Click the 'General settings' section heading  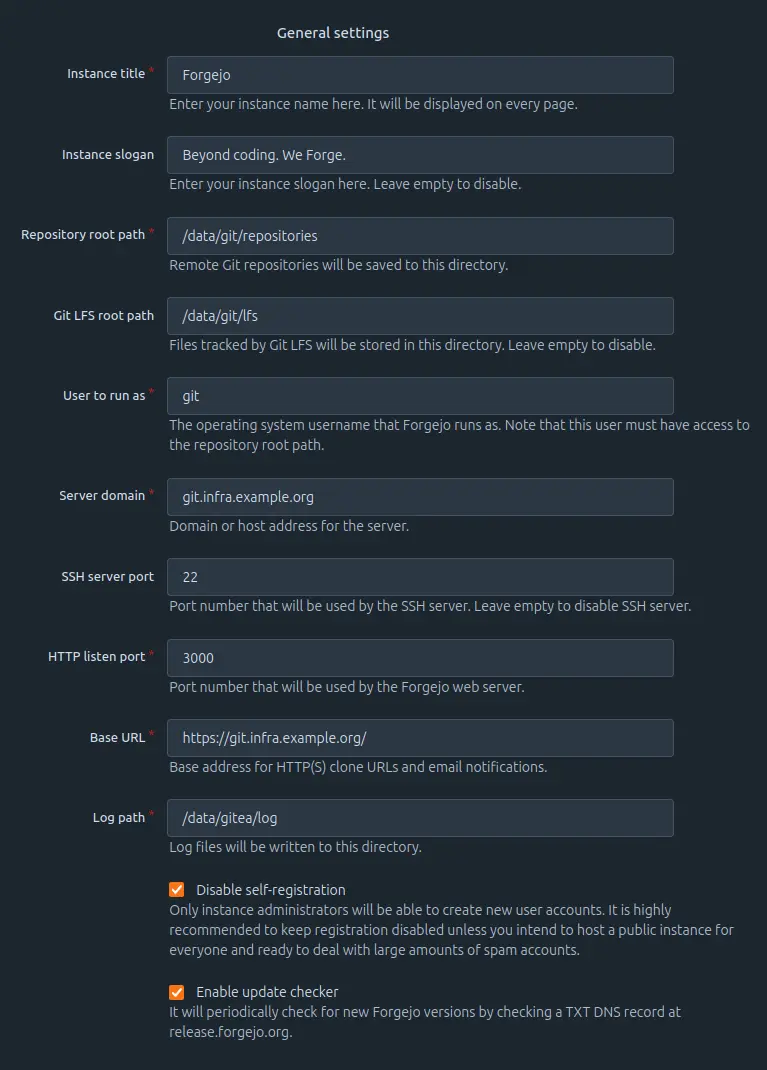click(333, 33)
